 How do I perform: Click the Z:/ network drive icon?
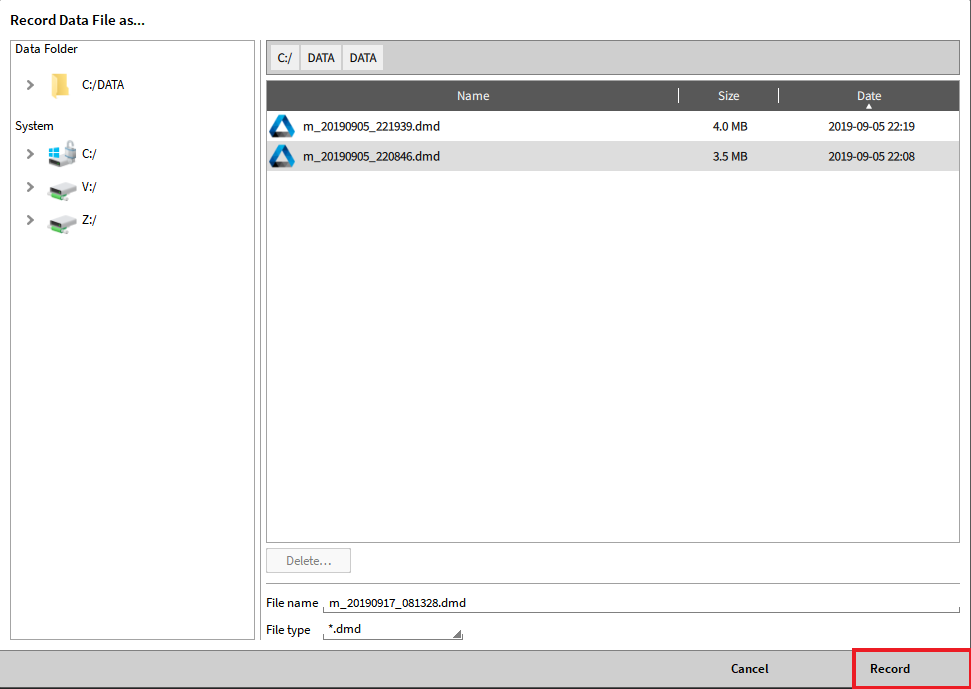tap(62, 221)
